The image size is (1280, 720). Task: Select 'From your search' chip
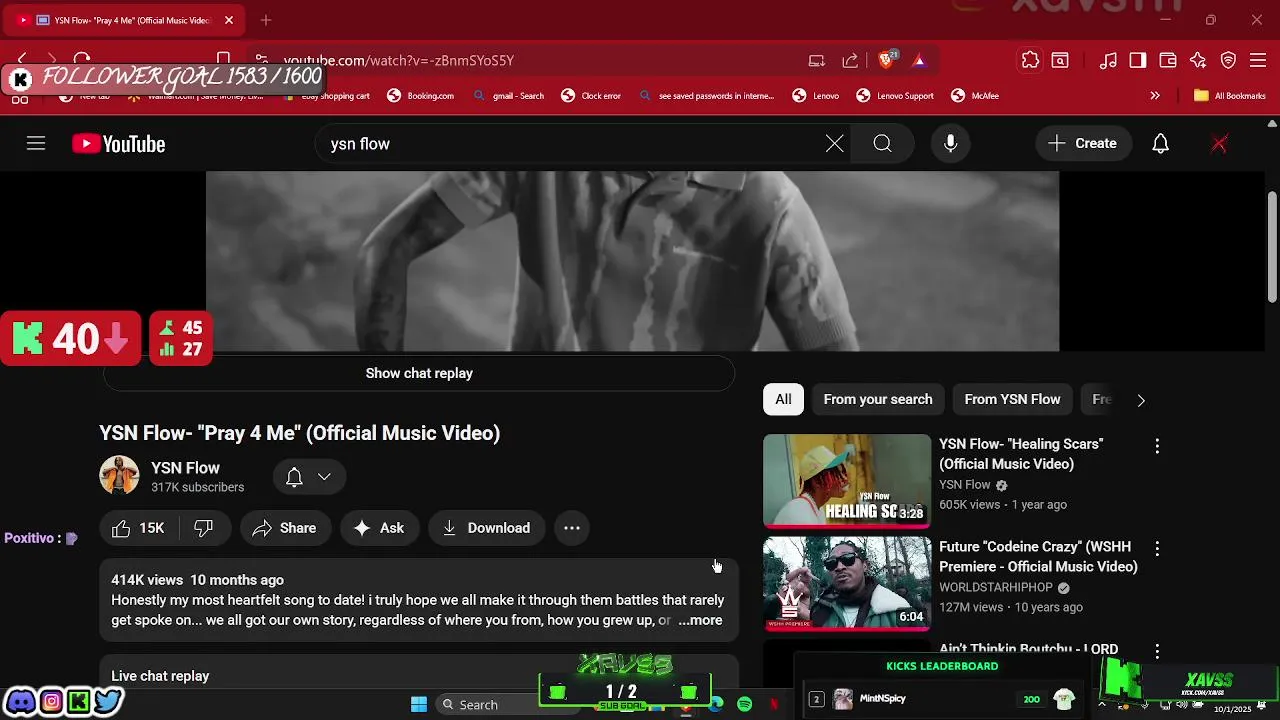878,399
